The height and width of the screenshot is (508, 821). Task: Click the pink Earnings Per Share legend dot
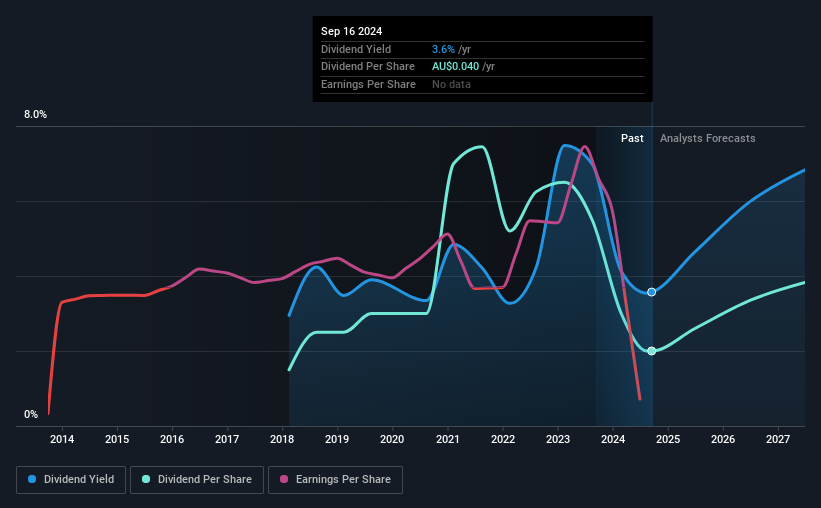[x=284, y=479]
